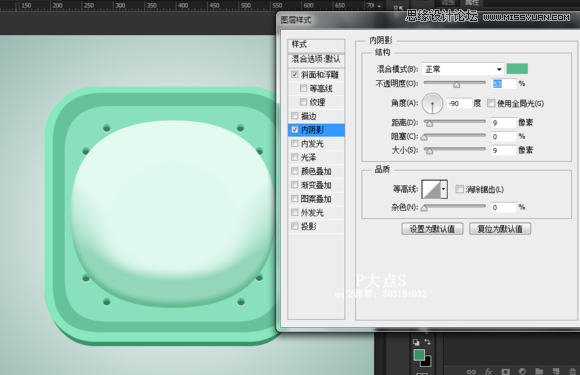Click the 距离 slider handle
The image size is (580, 375).
point(429,124)
